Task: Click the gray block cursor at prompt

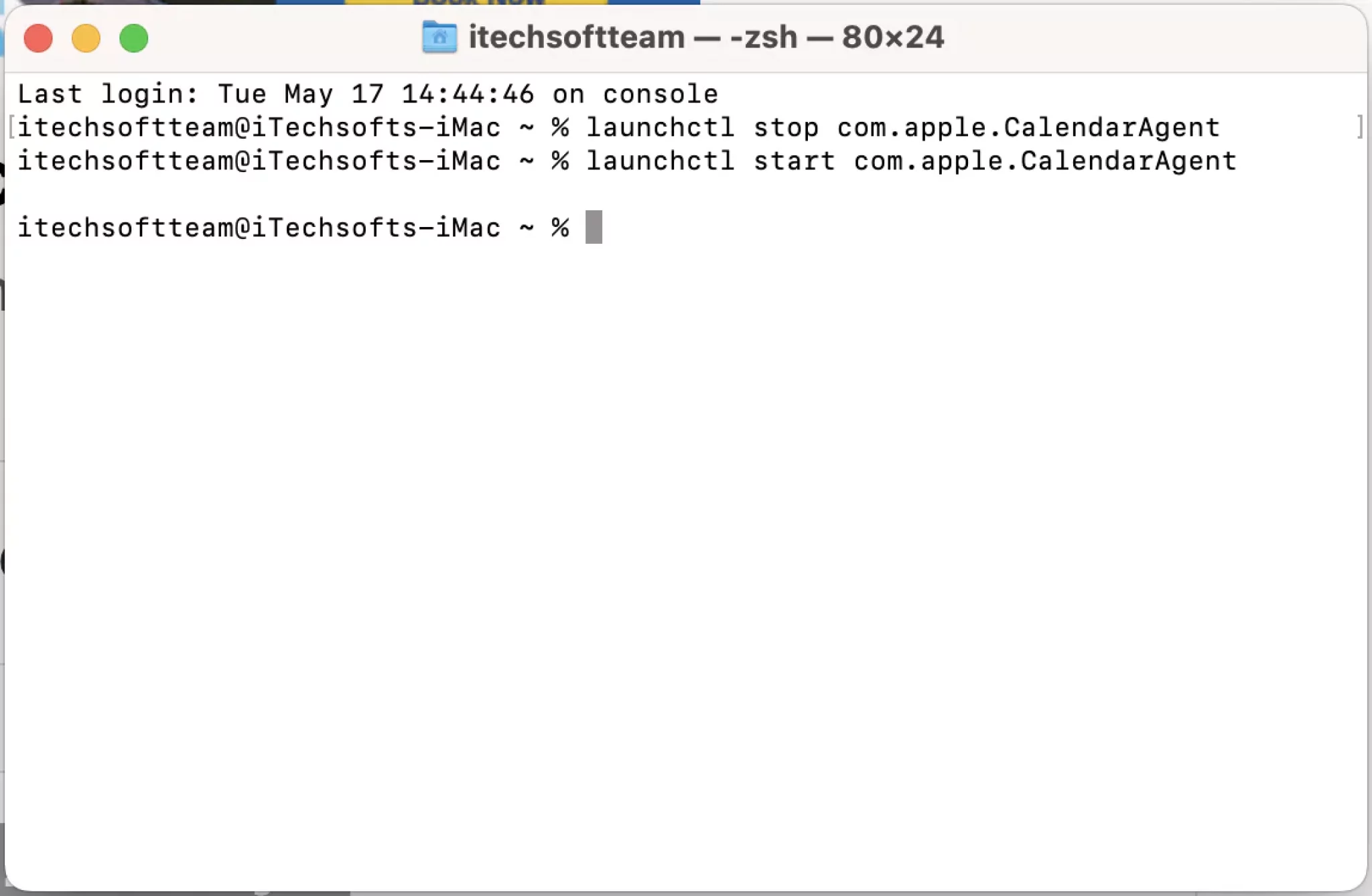Action: (594, 227)
